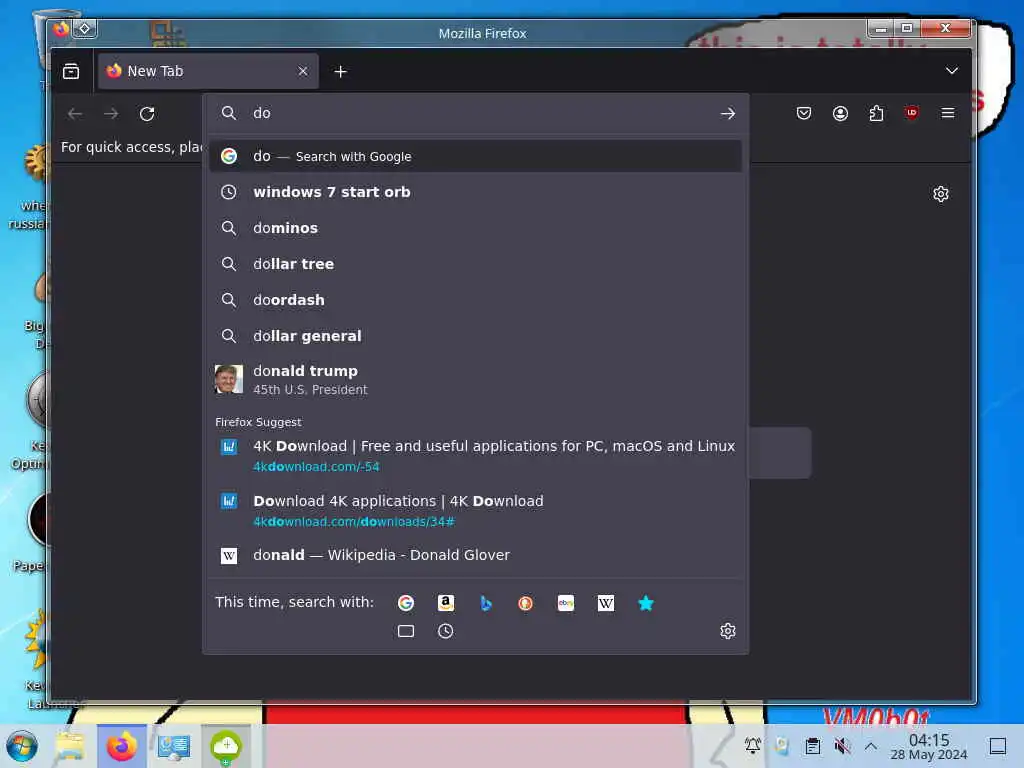
Task: Open Firefox title bar window menu icon
Action: point(61,29)
